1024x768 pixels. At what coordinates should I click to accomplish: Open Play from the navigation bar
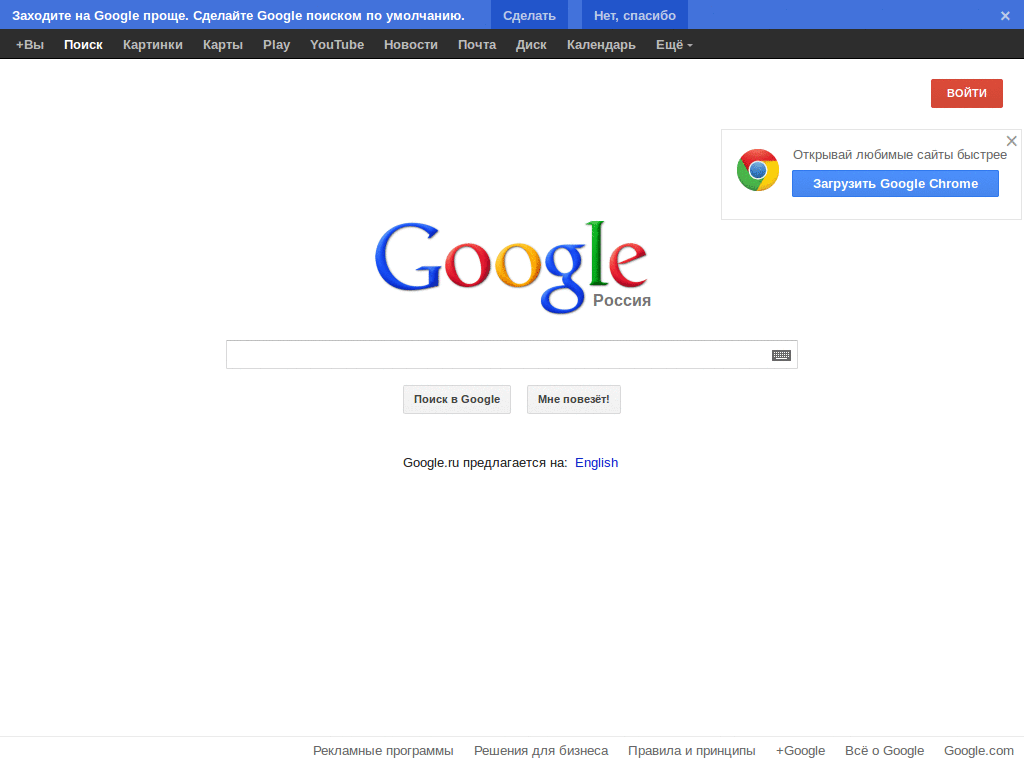276,45
